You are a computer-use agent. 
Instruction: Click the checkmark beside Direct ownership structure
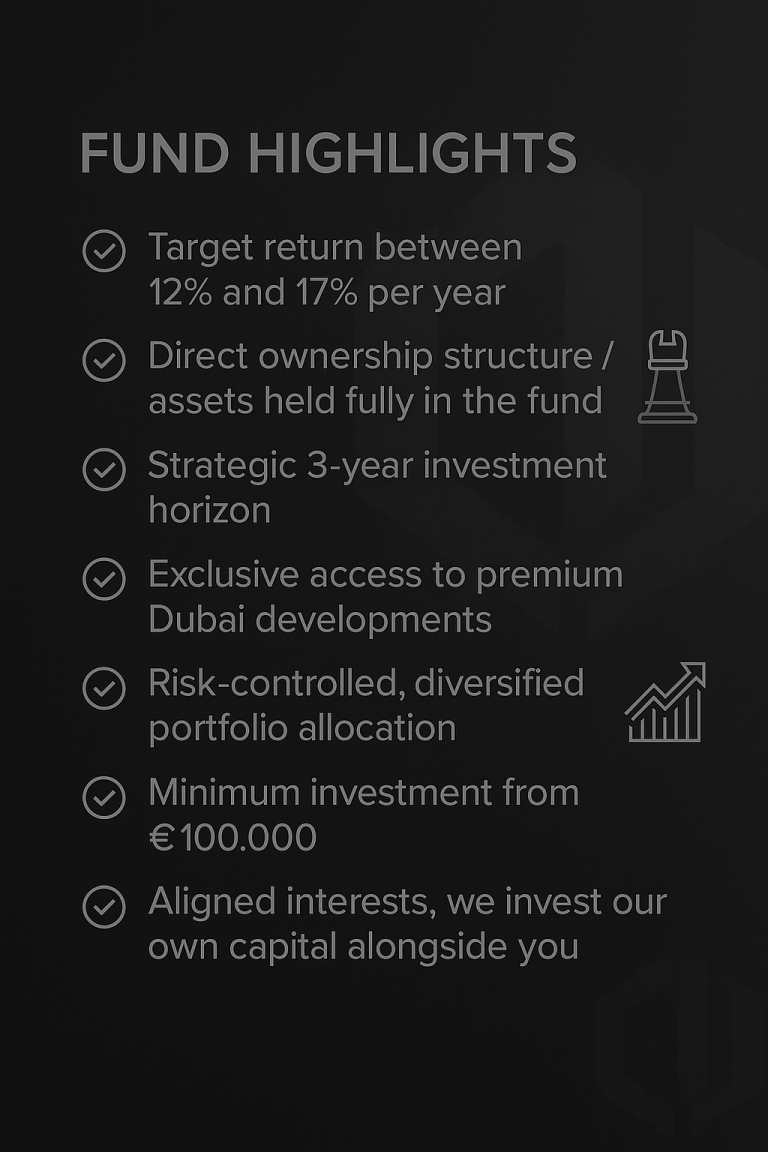(104, 360)
